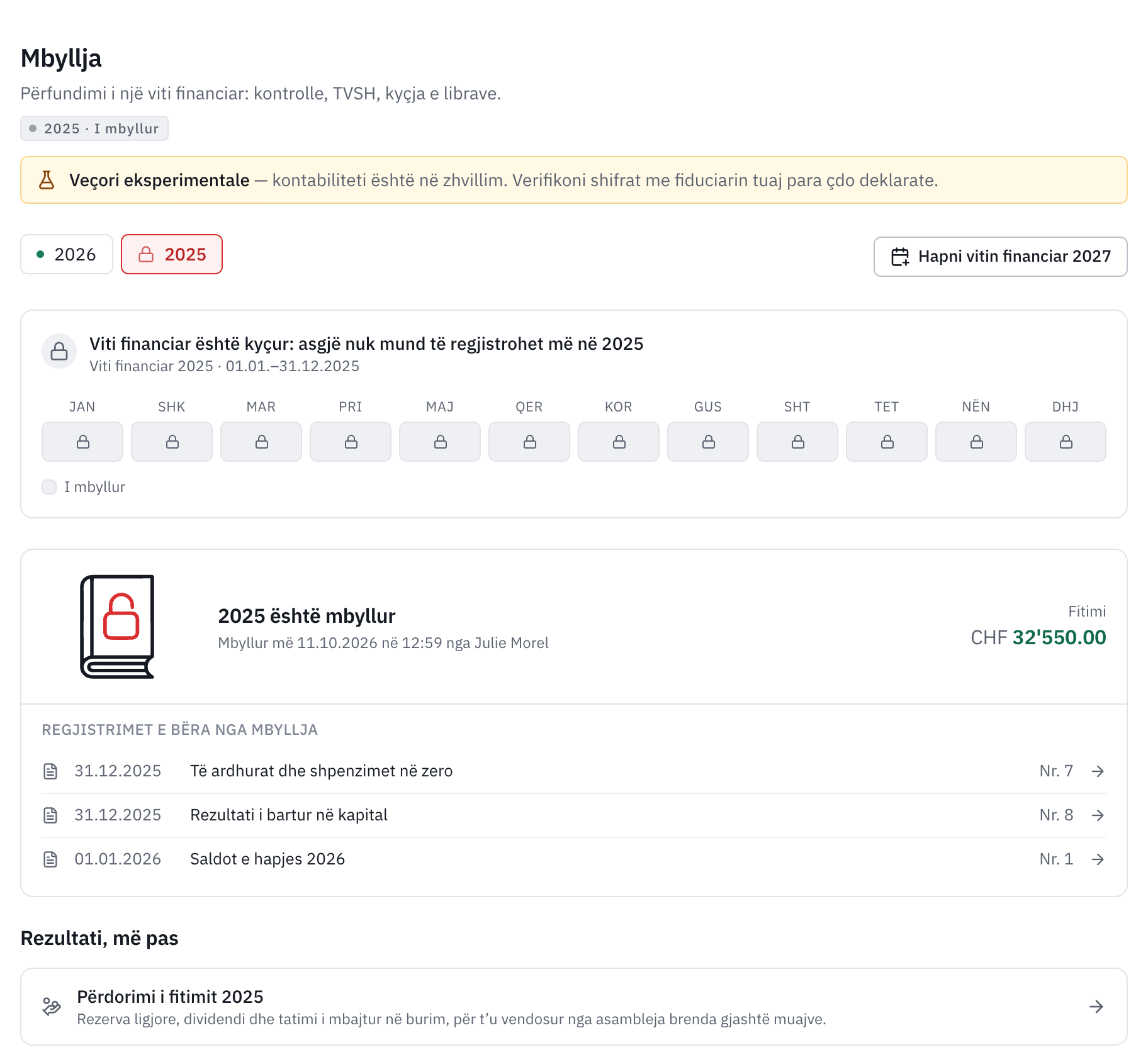This screenshot has height=1062, width=1148.
Task: Click the REGJISTRIMET E BËRA NGA MBYLLJA label
Action: (179, 730)
